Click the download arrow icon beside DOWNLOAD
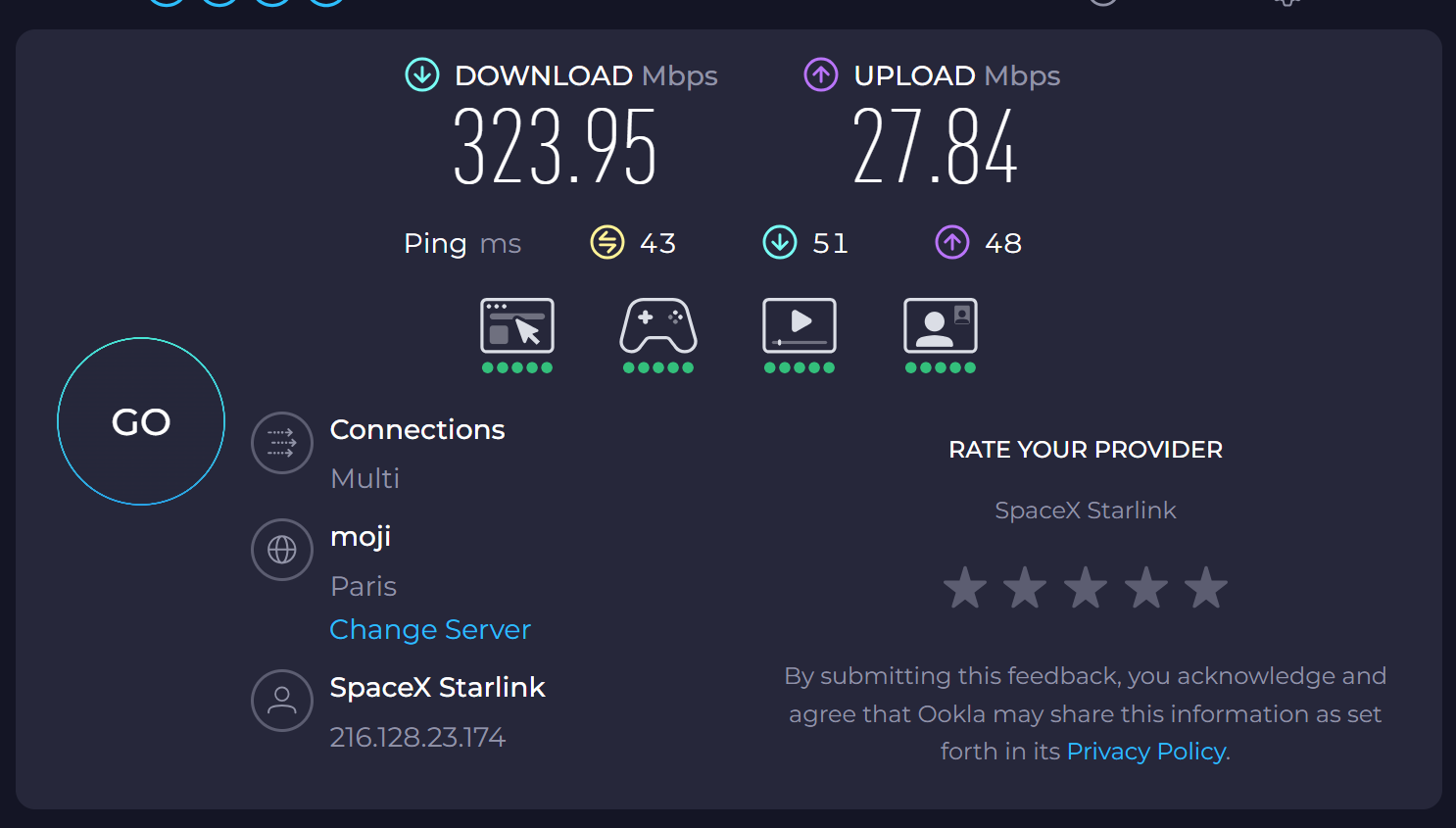The height and width of the screenshot is (828, 1456). point(422,74)
